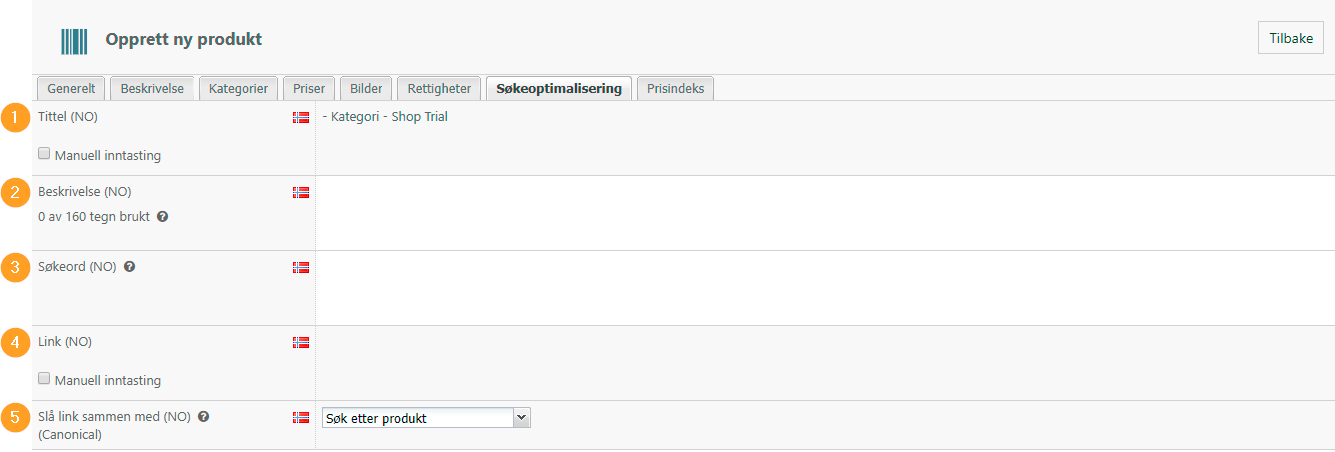This screenshot has height=452, width=1335.
Task: Open the Søk etter produkt dropdown
Action: (426, 418)
